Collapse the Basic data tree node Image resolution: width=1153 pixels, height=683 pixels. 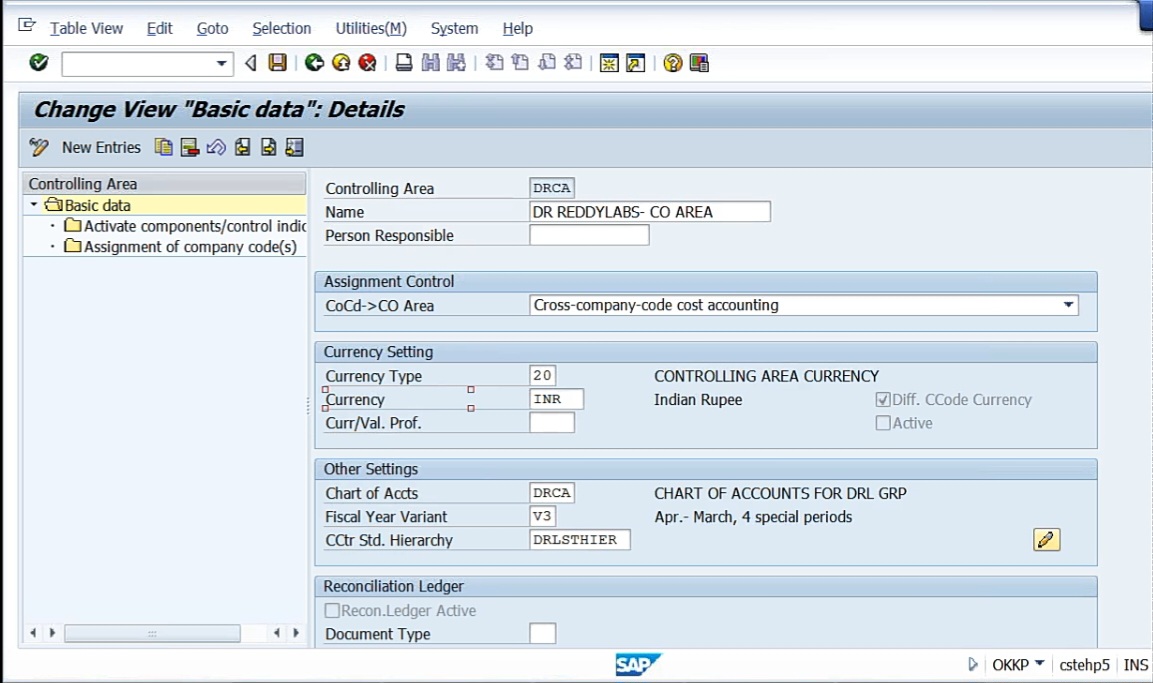(34, 204)
